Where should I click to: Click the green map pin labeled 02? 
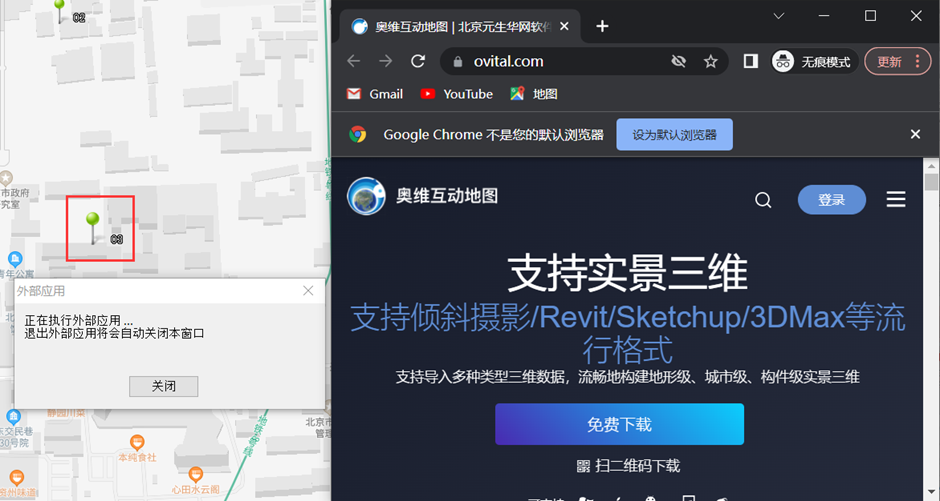[59, 10]
